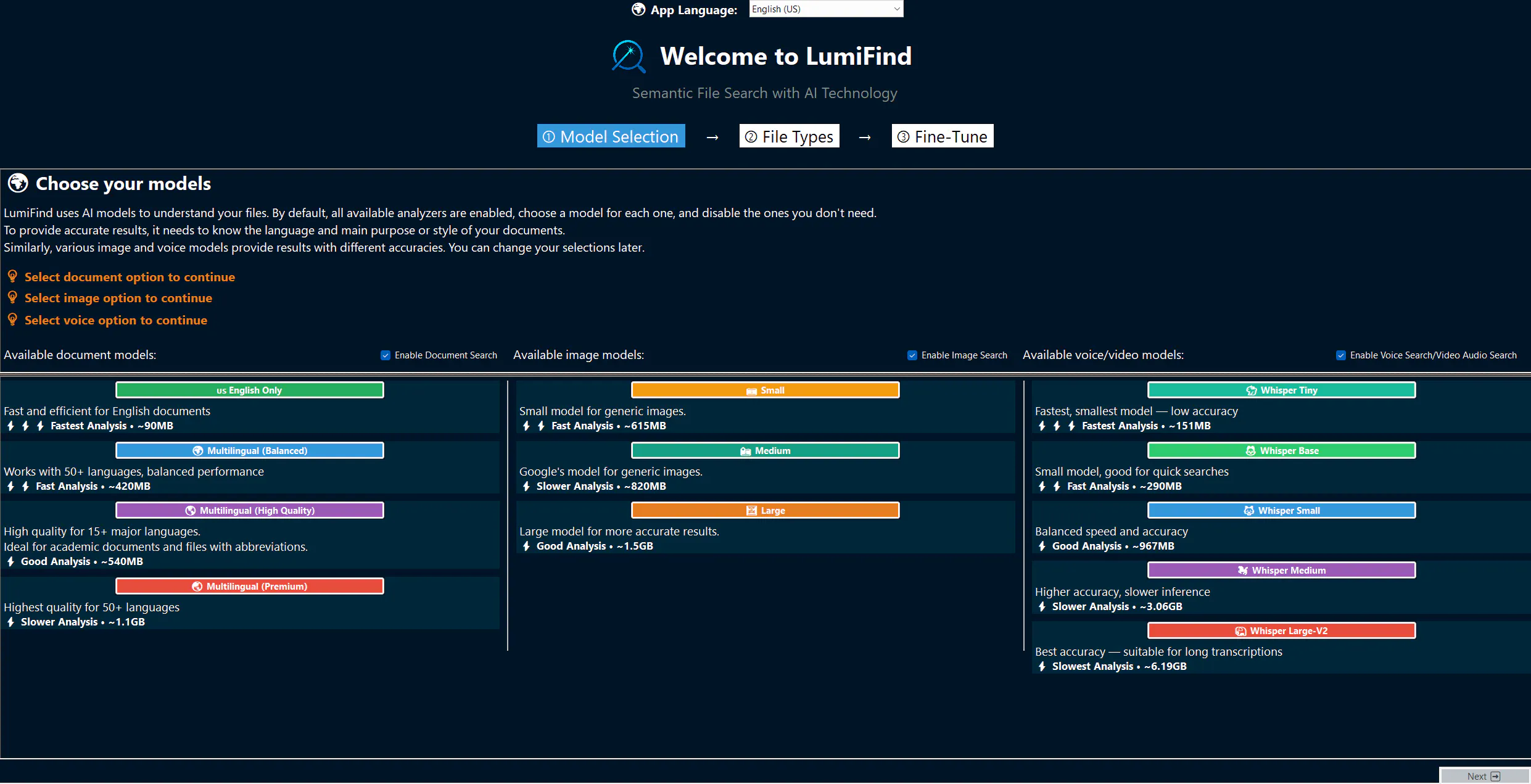Click 'Select voice option to continue' hint
The image size is (1531, 784).
(116, 320)
